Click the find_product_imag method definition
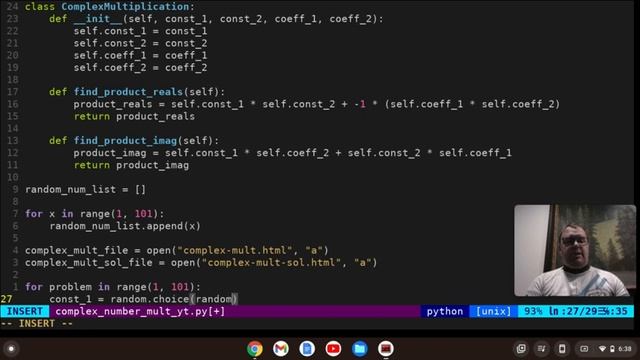Screen dimensions: 640x360 [x=125, y=140]
